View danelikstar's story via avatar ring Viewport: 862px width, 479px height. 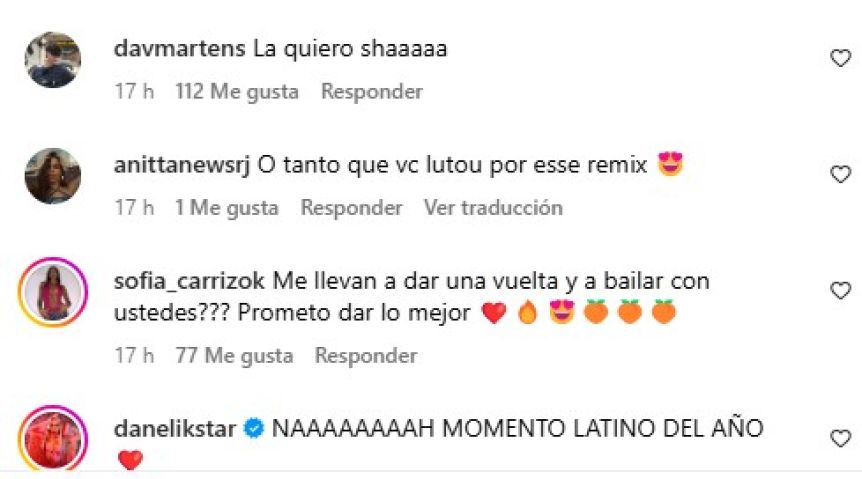(x=53, y=438)
